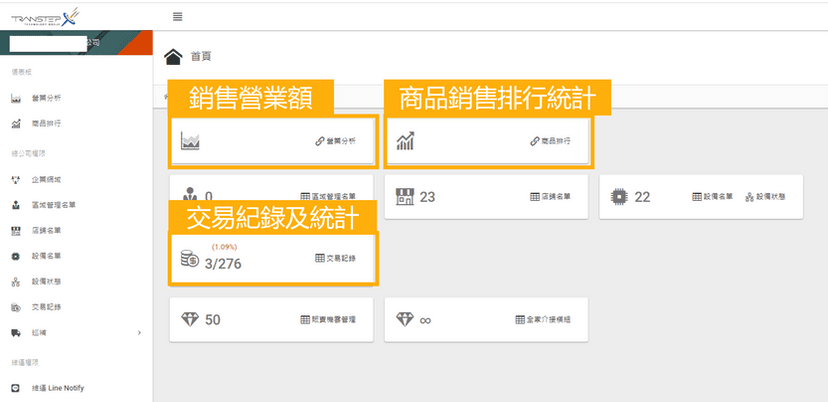Open 交易紀錄 from the sidebar menu
The image size is (828, 402).
(x=46, y=306)
